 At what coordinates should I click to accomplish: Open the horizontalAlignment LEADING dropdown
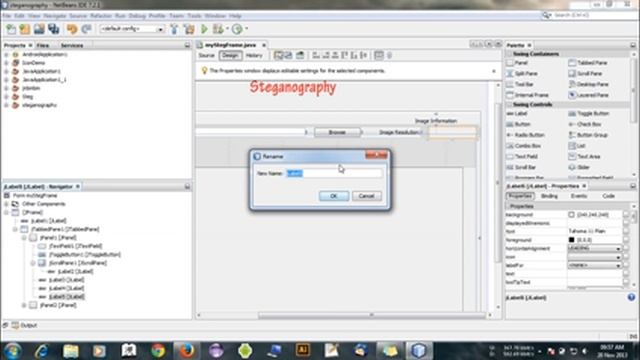[594, 249]
